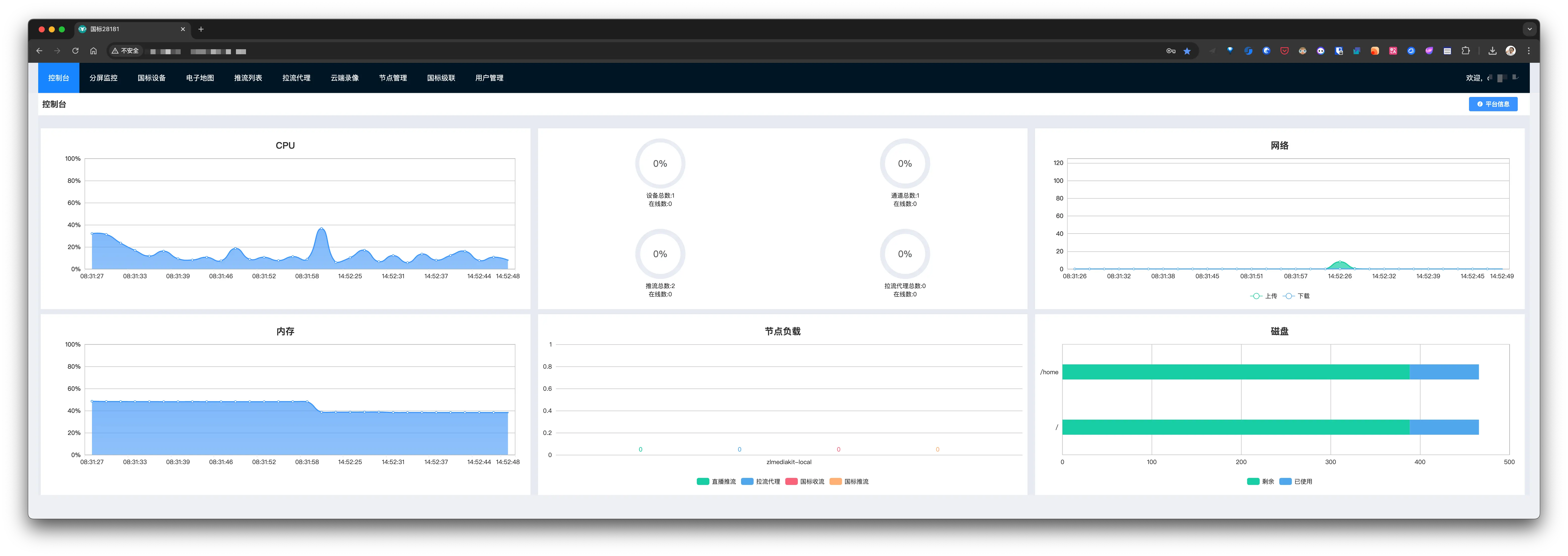1568x556 pixels.
Task: Reload the page with refresh icon
Action: [x=75, y=51]
